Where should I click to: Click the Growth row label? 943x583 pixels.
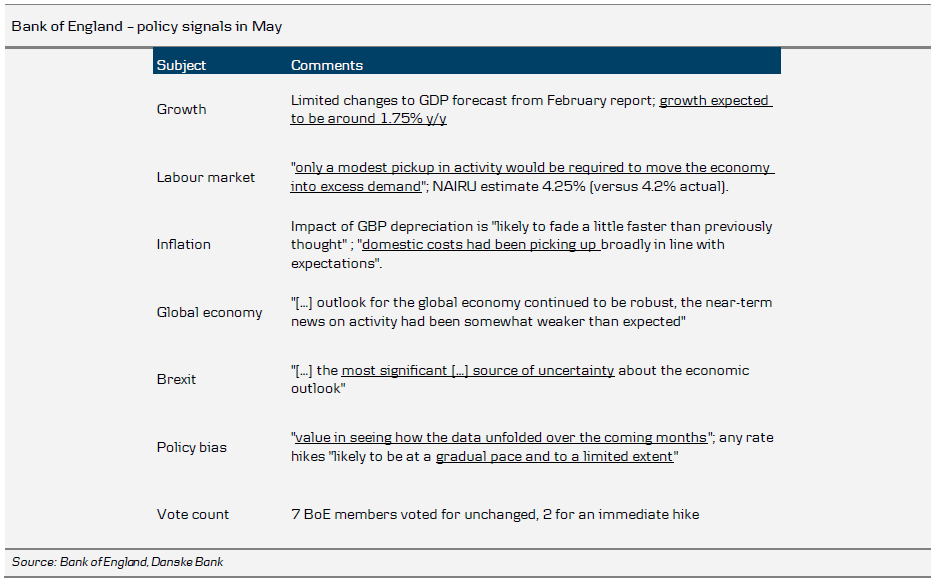tap(181, 109)
